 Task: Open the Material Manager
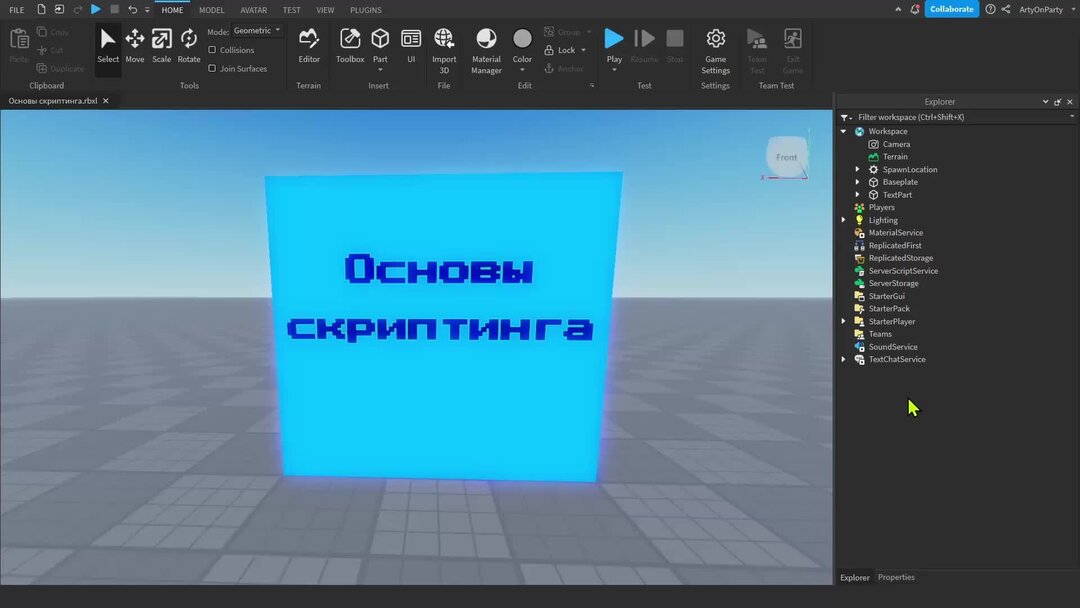(486, 44)
